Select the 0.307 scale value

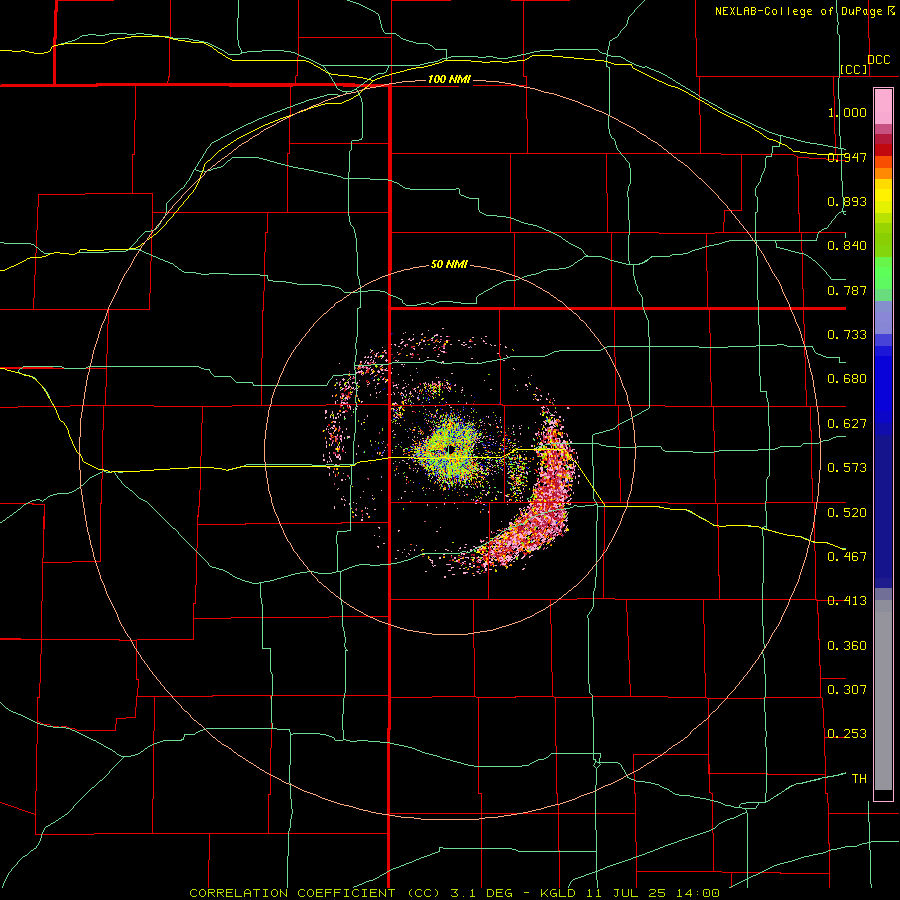tap(847, 689)
